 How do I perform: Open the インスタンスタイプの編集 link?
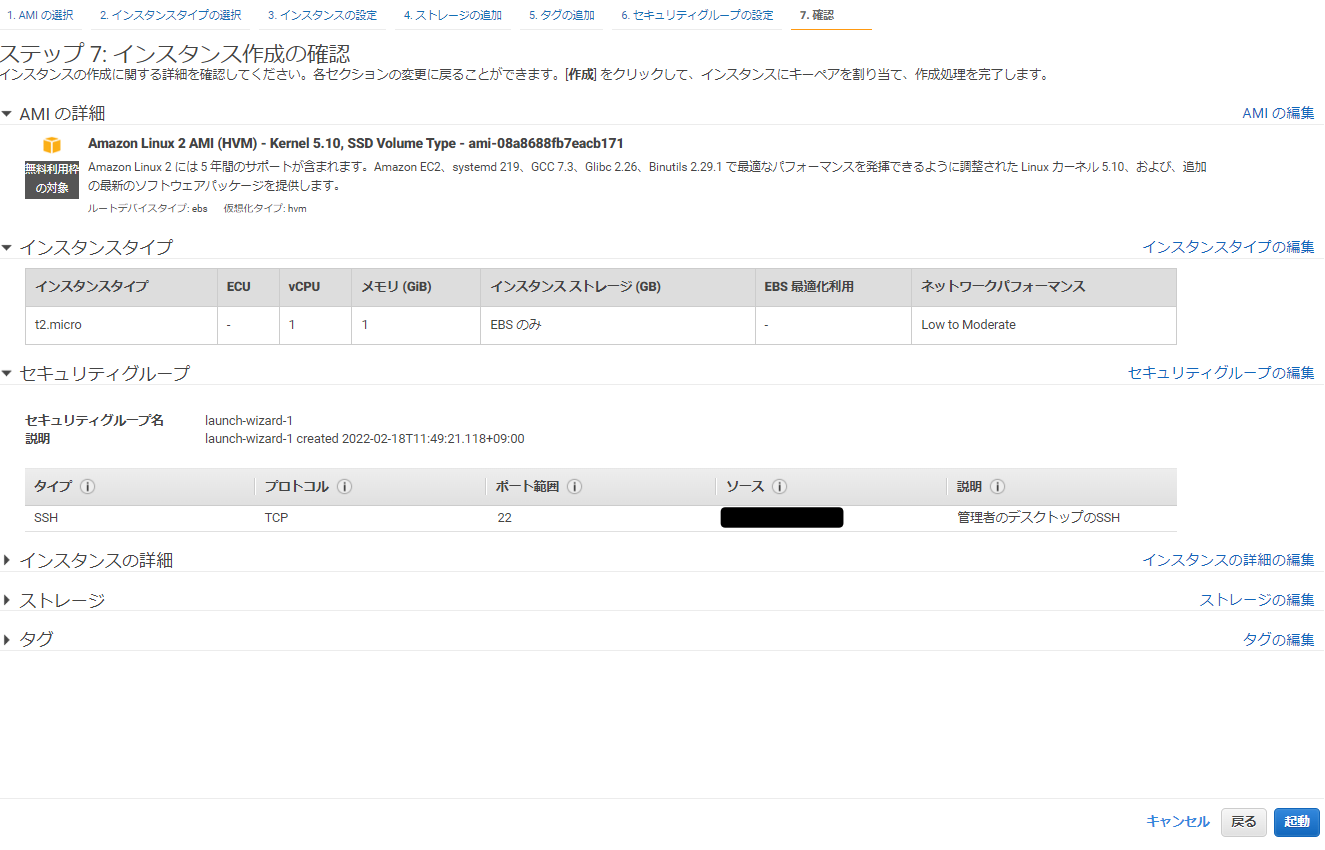tap(1229, 247)
